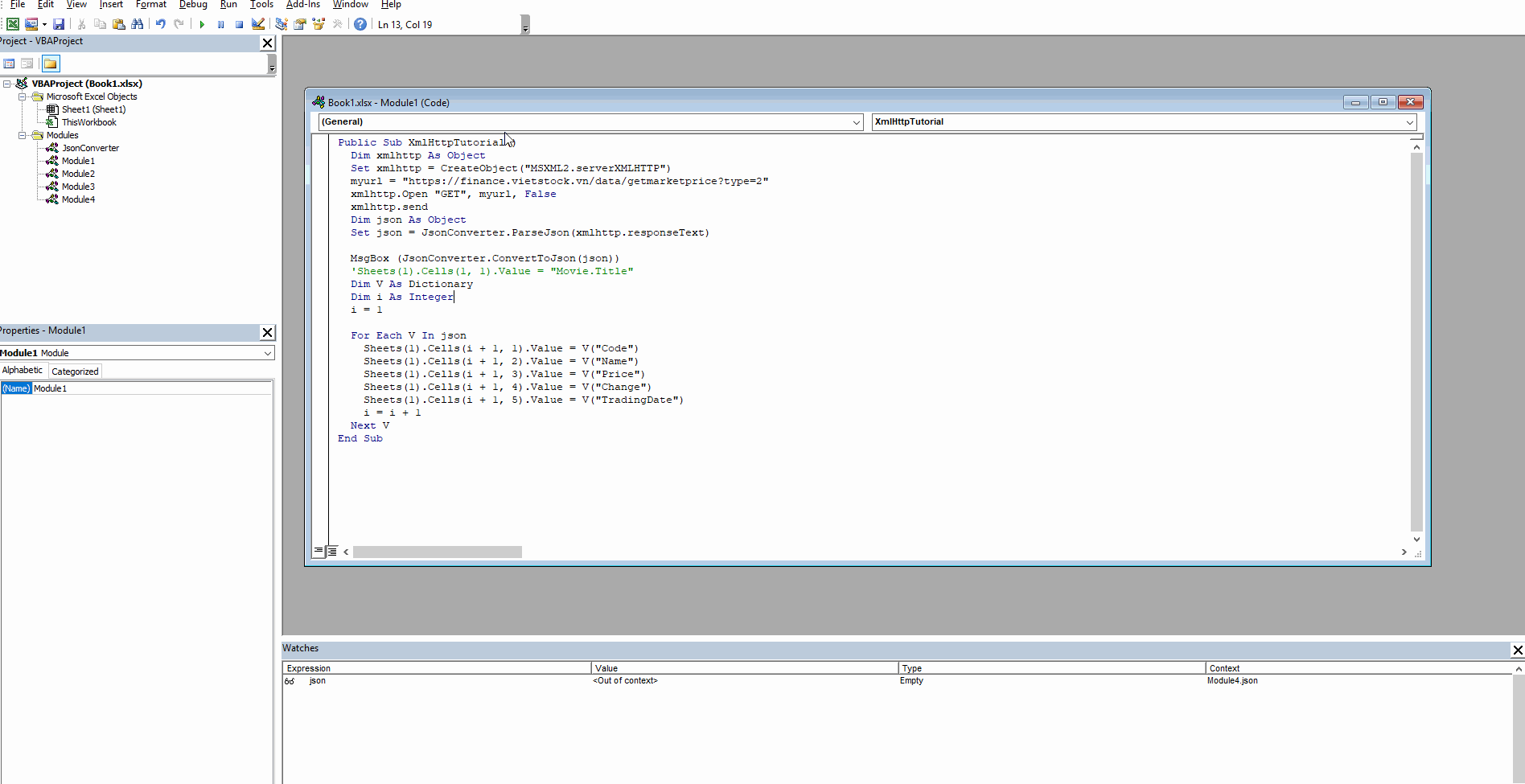This screenshot has width=1525, height=784.
Task: Open the Run menu
Action: coord(228,5)
